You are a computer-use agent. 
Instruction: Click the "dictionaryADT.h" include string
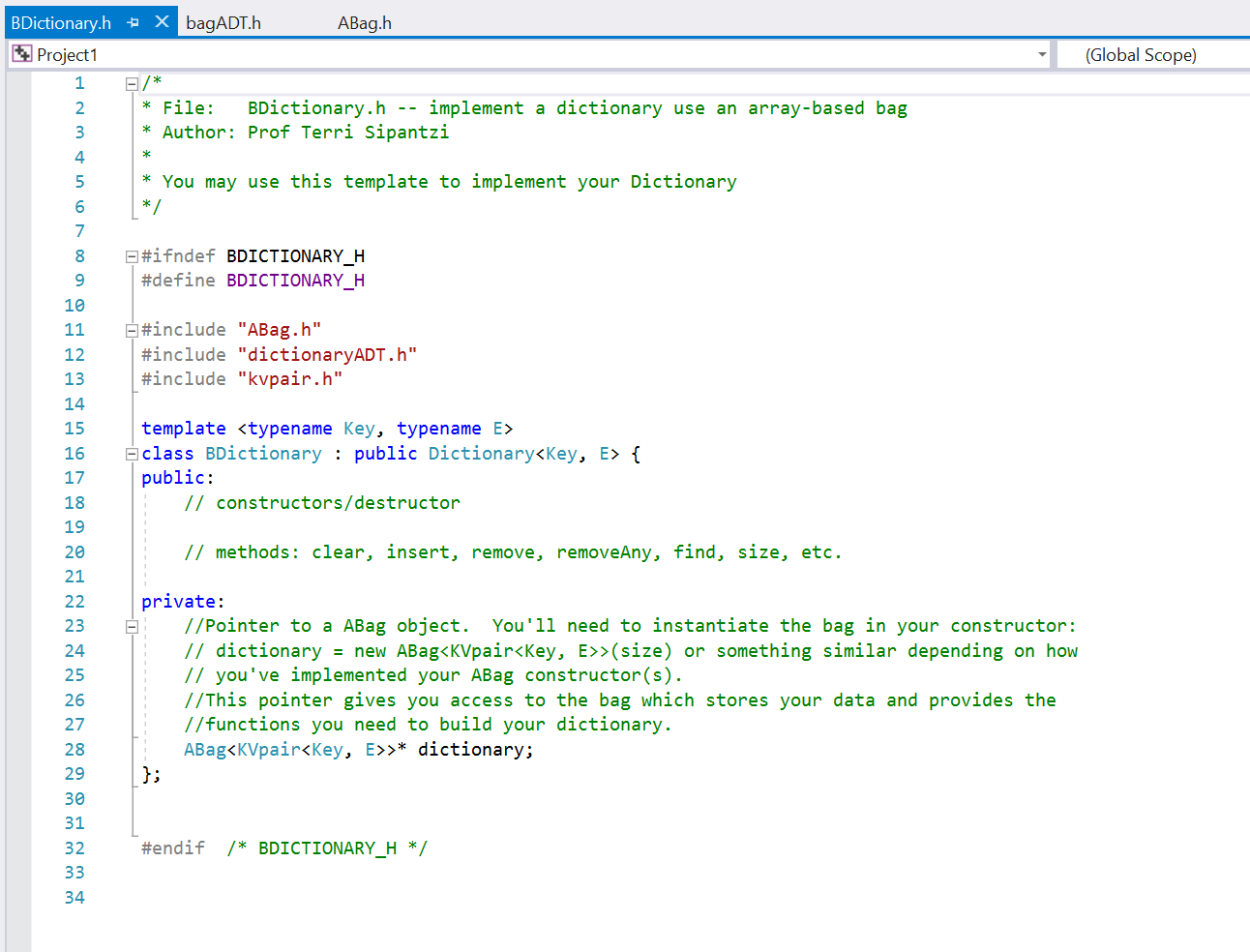[x=327, y=355]
